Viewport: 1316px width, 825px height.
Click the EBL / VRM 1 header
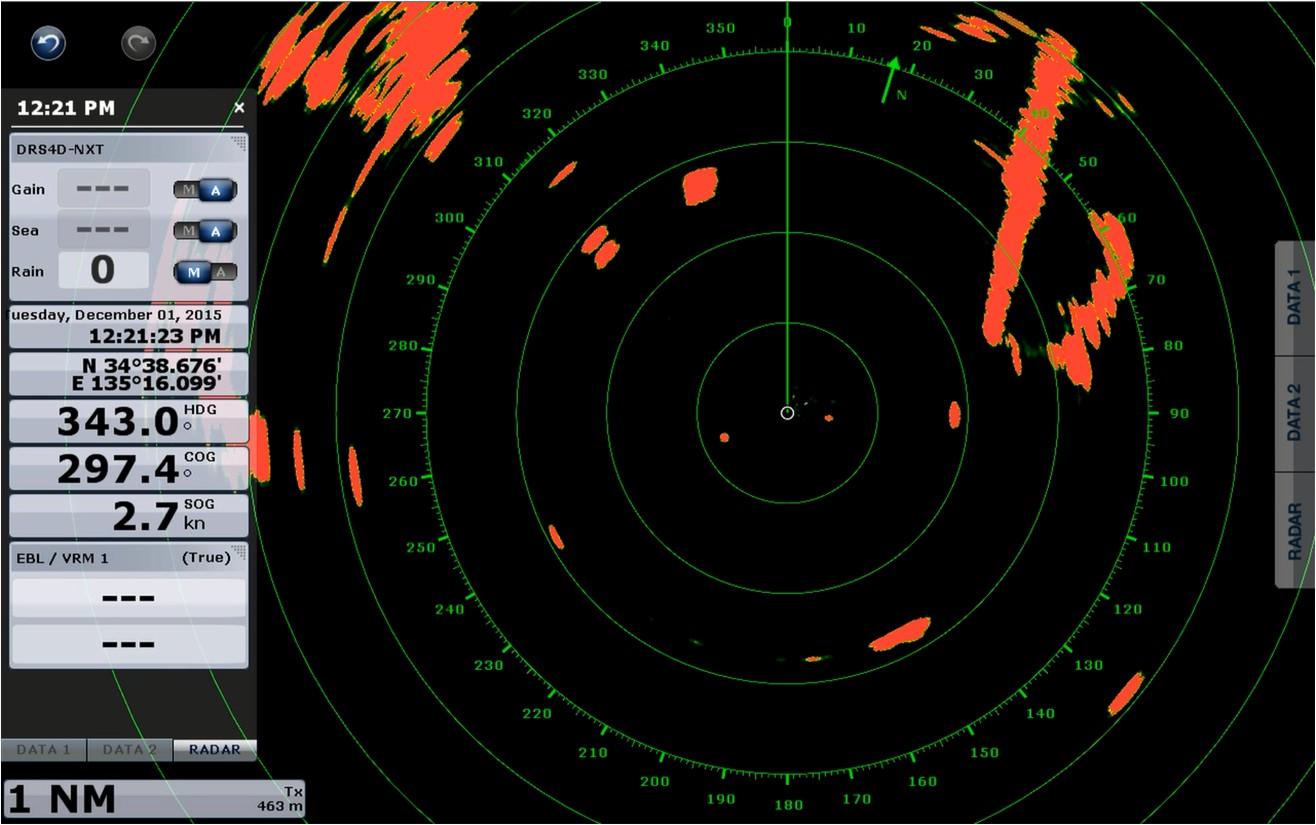pyautogui.click(x=129, y=558)
